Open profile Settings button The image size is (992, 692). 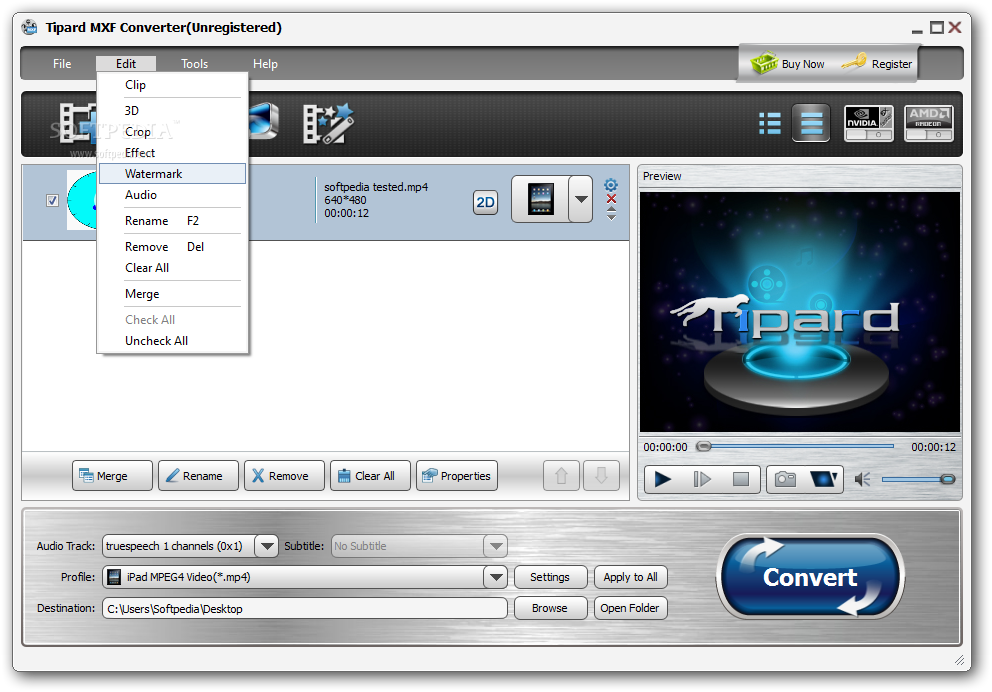tap(550, 577)
